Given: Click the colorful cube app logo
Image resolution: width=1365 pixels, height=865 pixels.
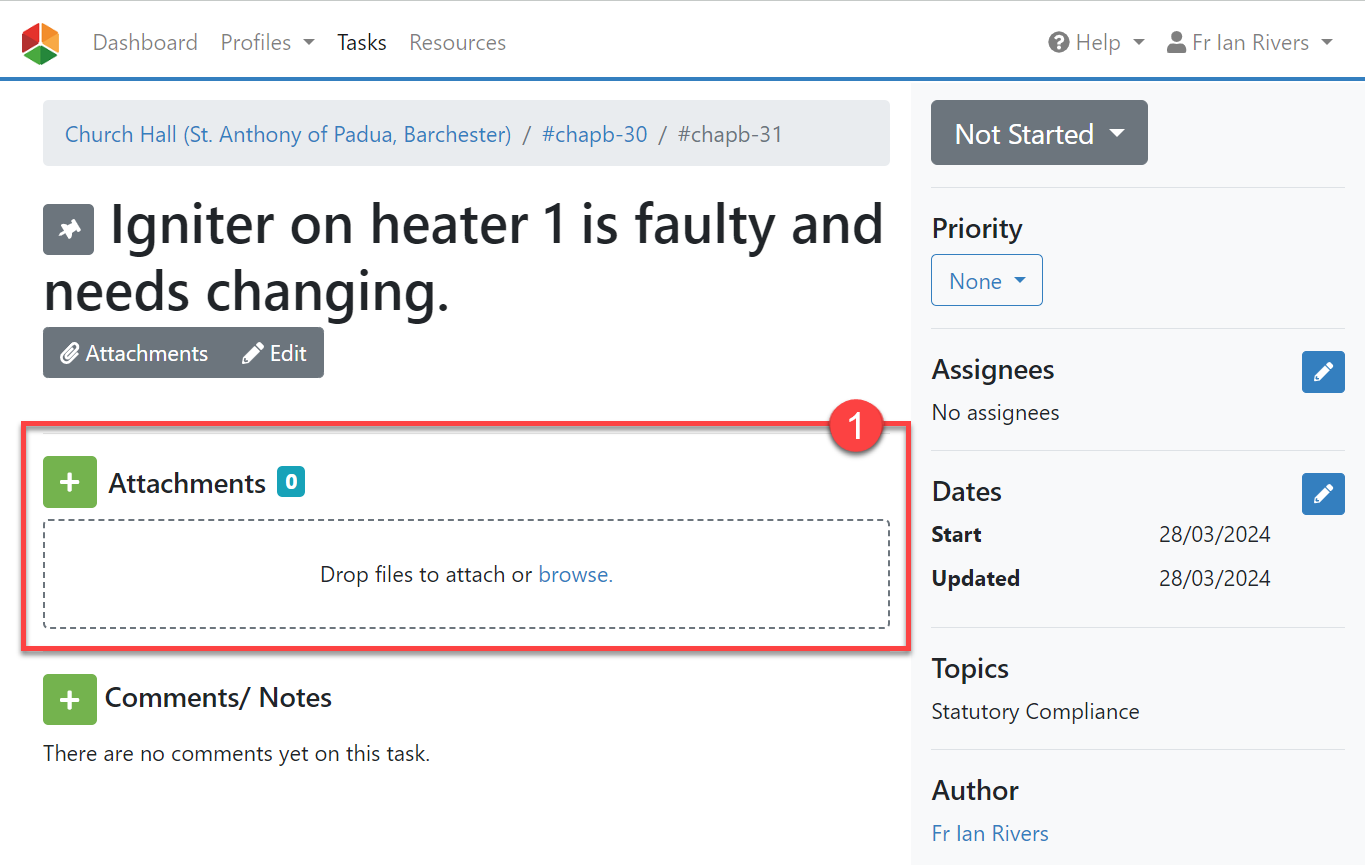Looking at the screenshot, I should point(40,43).
